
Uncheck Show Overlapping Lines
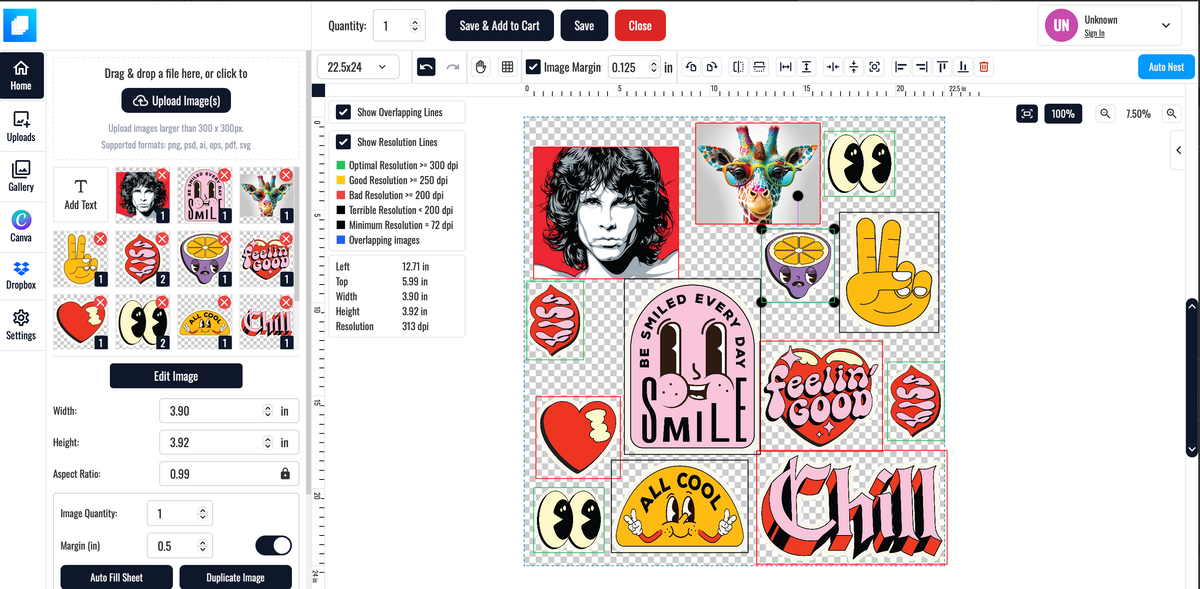343,112
